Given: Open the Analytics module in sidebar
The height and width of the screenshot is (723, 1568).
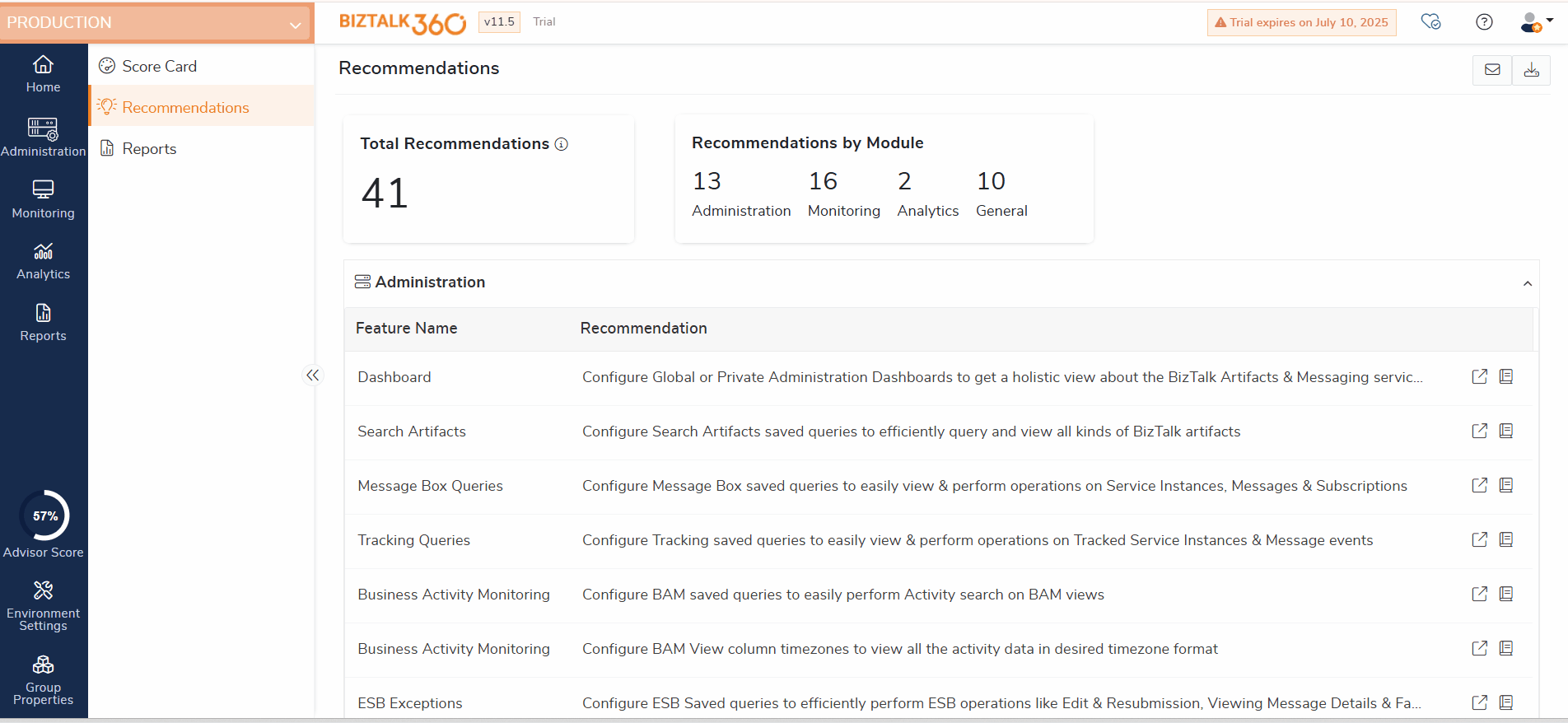Looking at the screenshot, I should tap(44, 261).
